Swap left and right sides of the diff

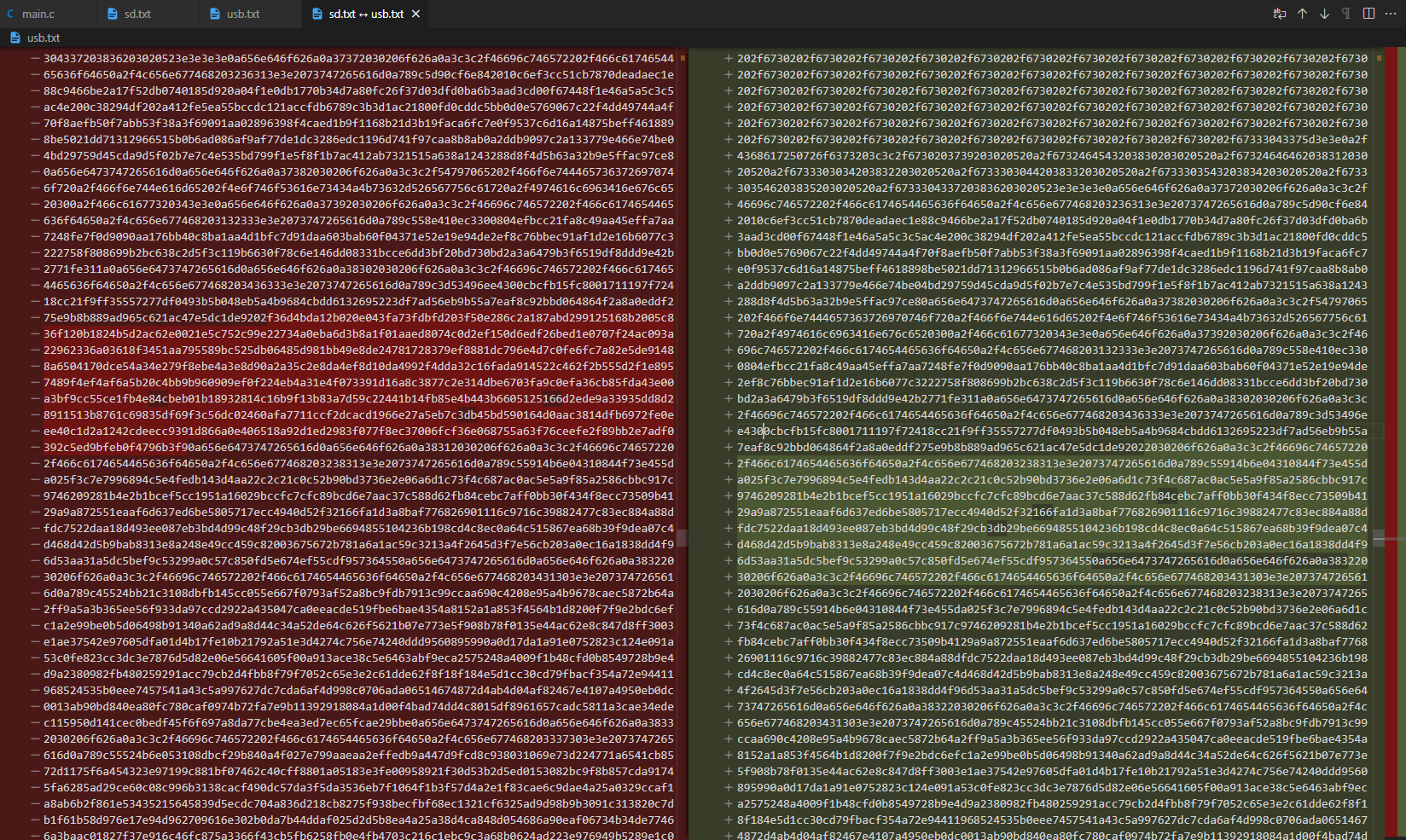pos(1280,14)
